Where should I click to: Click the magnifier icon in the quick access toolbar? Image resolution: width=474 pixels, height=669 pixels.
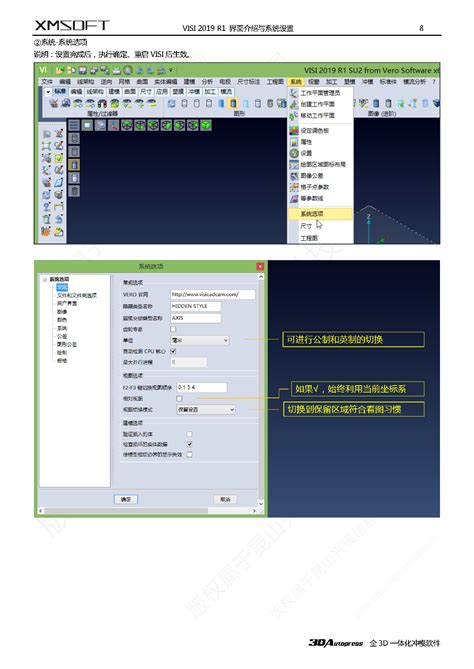(x=128, y=70)
